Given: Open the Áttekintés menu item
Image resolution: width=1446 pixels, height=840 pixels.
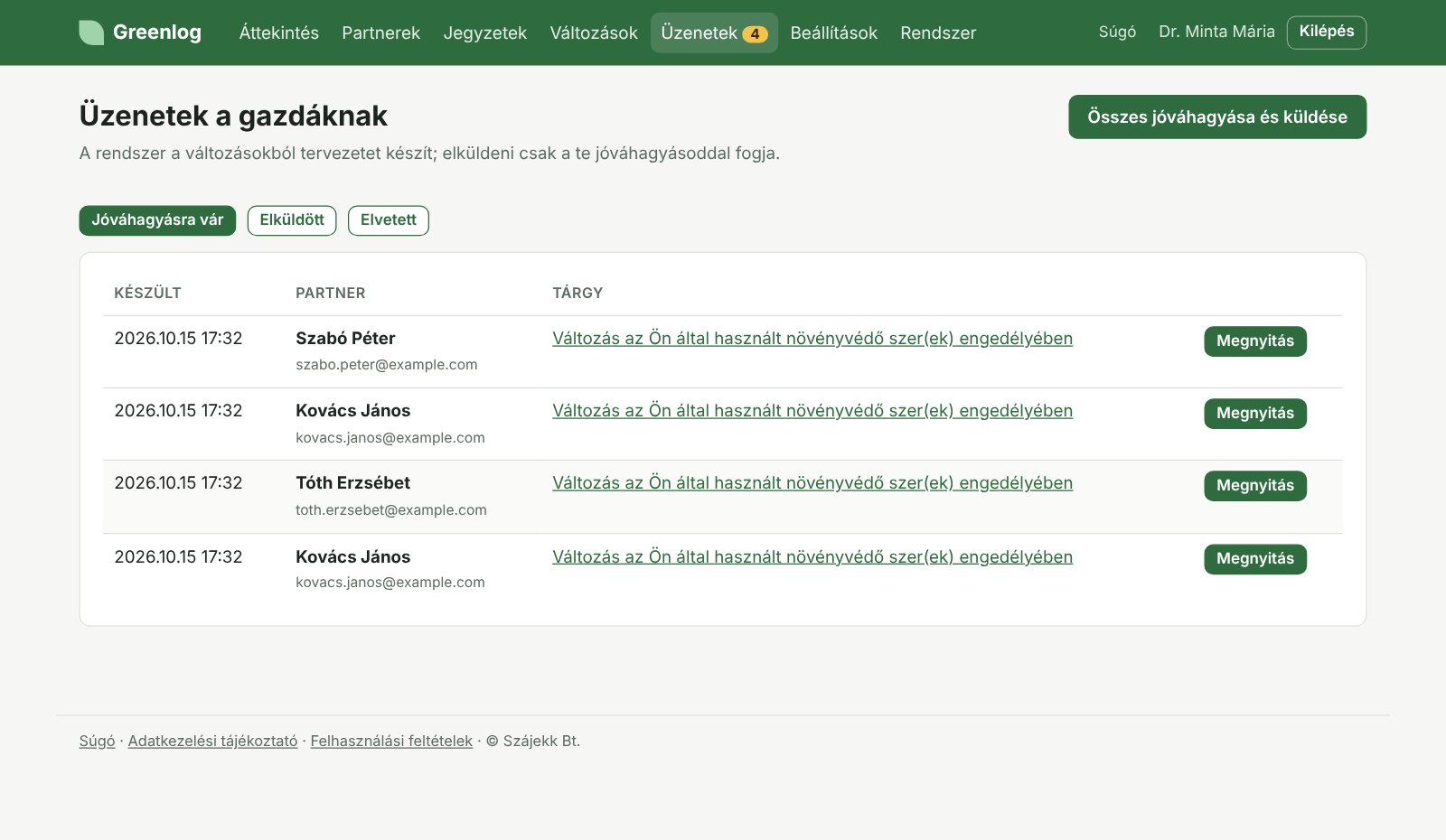Looking at the screenshot, I should point(278,33).
